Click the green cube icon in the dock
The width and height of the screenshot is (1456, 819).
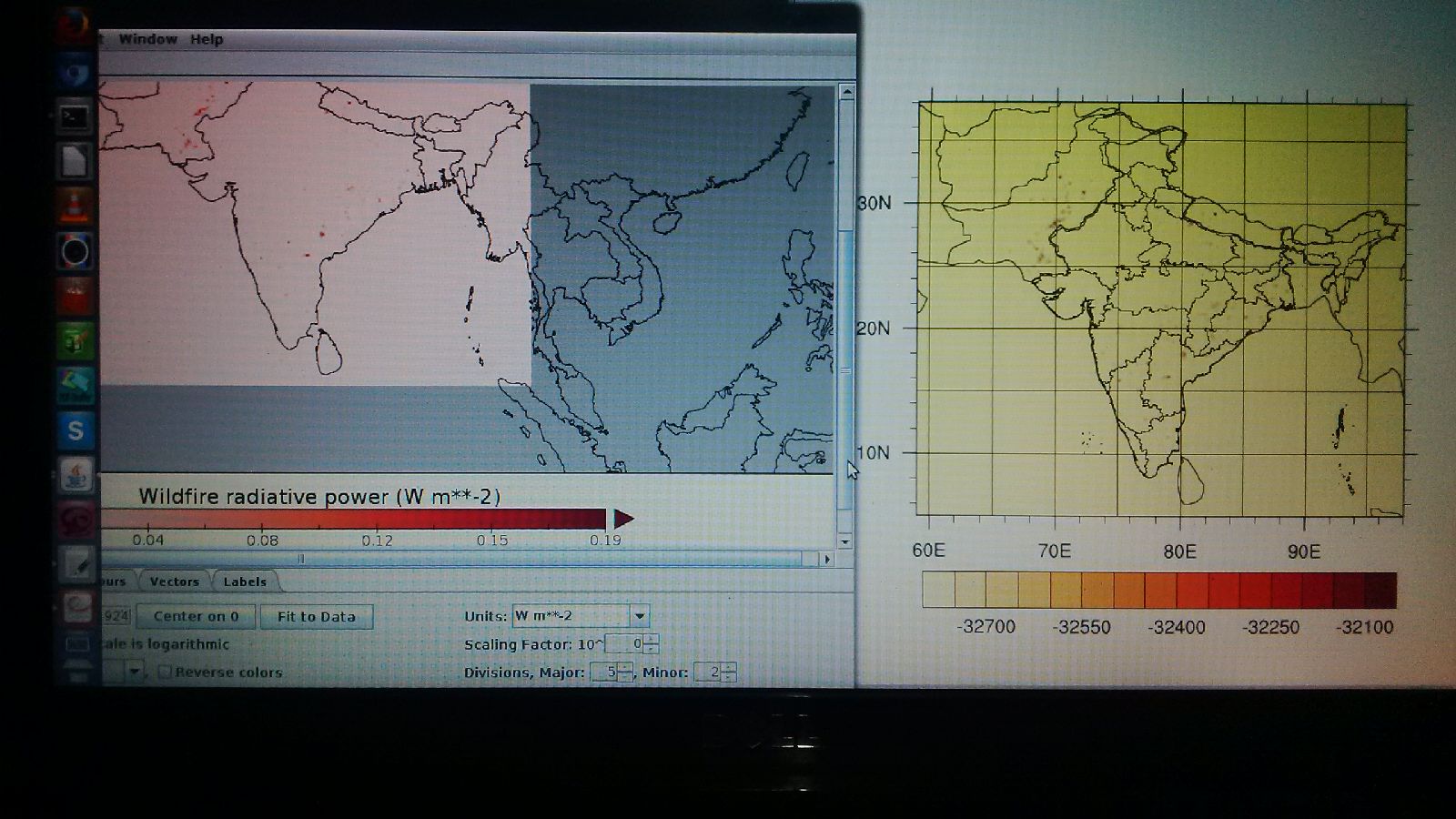tap(76, 342)
